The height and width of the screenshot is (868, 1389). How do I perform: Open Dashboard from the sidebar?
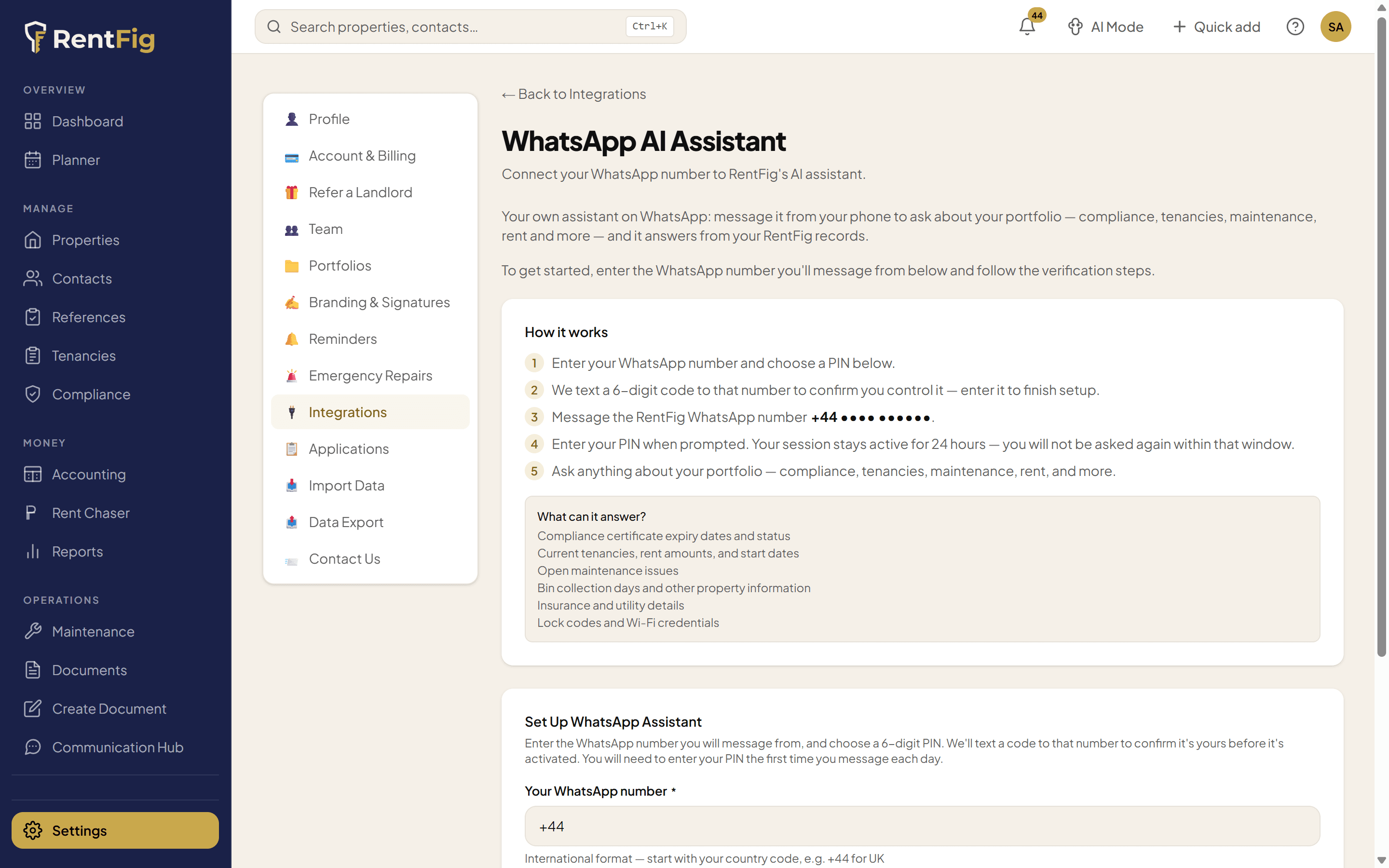[x=115, y=121]
